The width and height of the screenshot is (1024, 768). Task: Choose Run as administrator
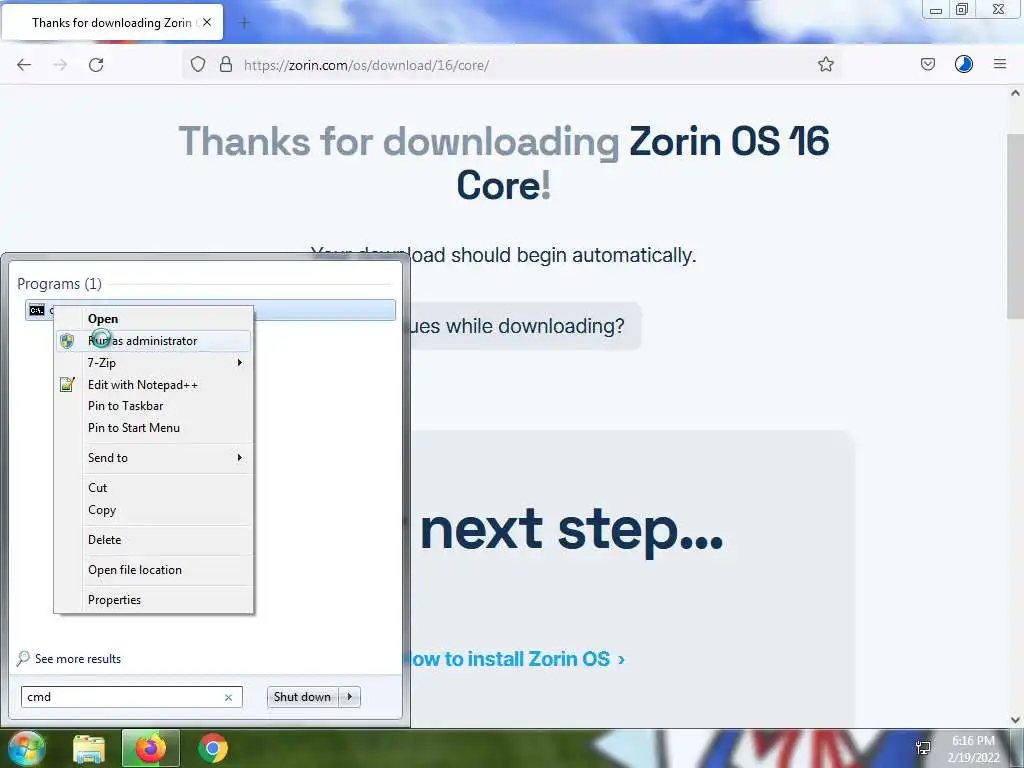[153, 341]
